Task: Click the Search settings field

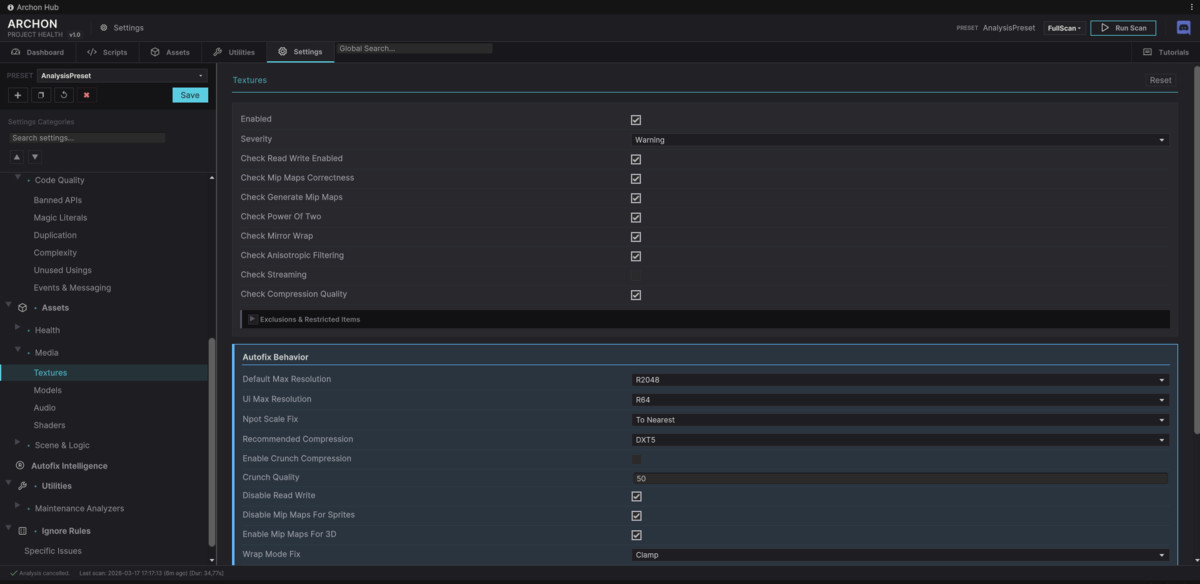Action: point(87,138)
